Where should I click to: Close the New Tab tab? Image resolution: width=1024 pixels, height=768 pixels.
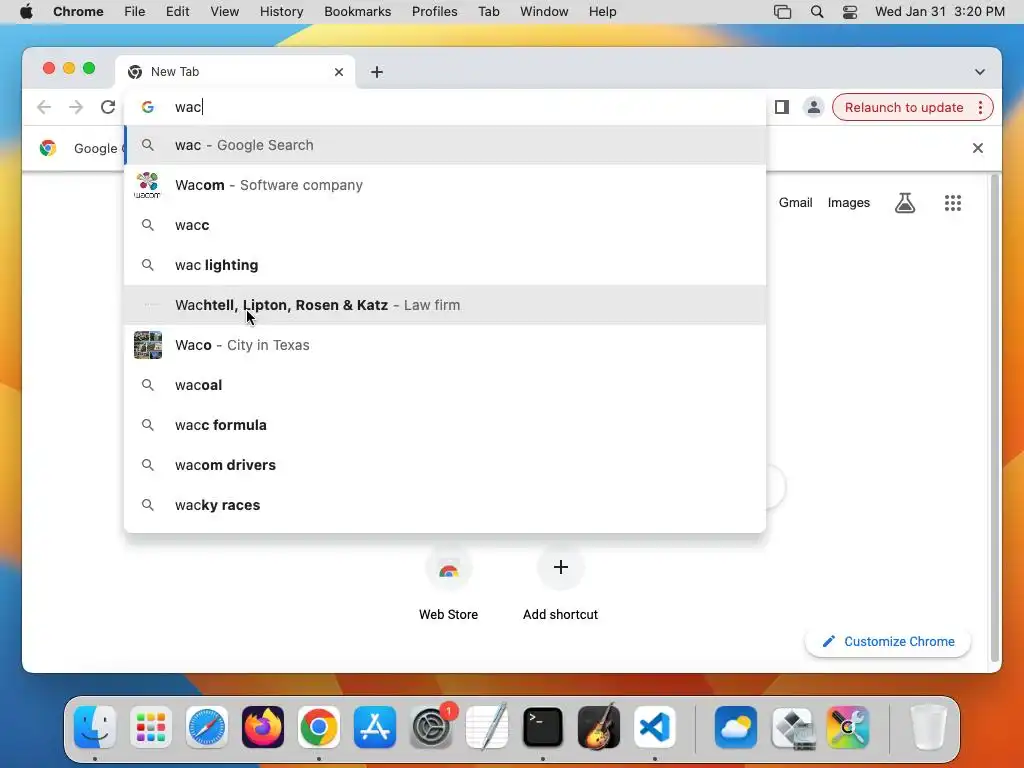pos(339,72)
